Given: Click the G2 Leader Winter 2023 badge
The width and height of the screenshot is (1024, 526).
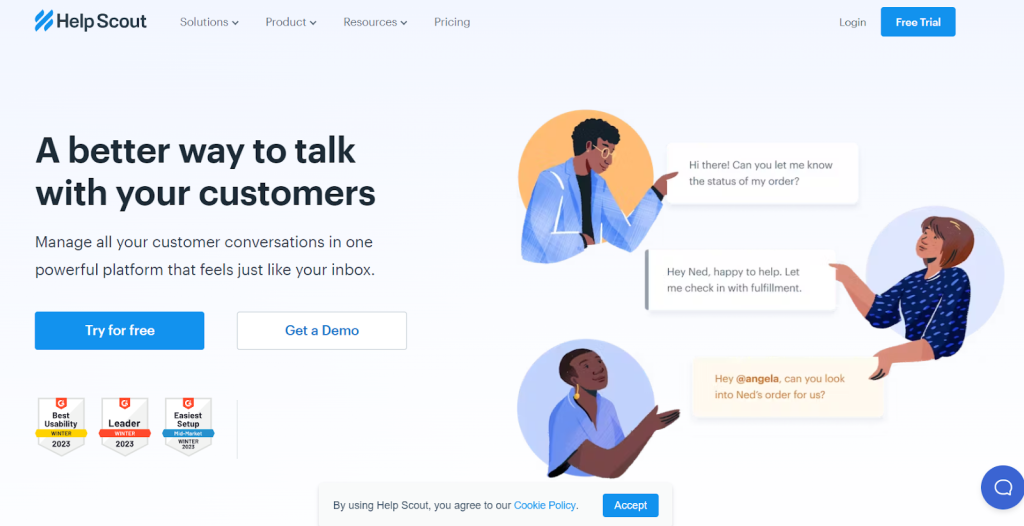Looking at the screenshot, I should [x=125, y=426].
